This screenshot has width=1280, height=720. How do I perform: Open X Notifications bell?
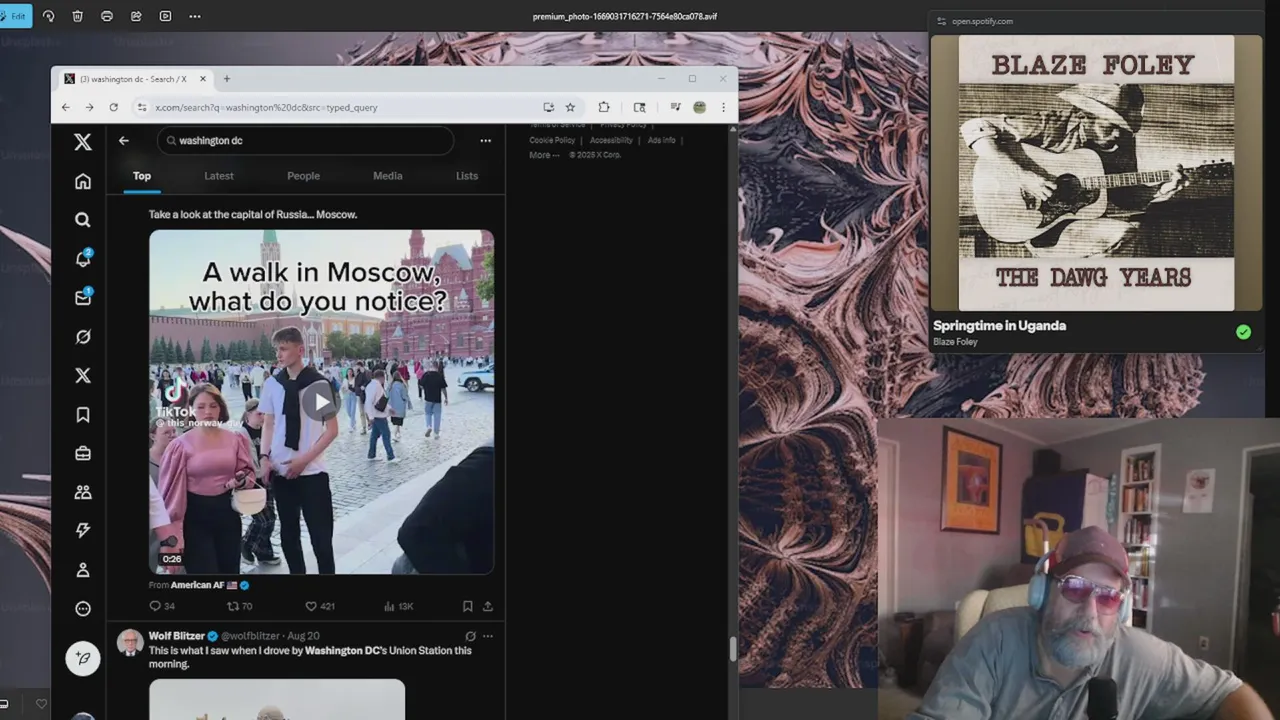pos(83,259)
